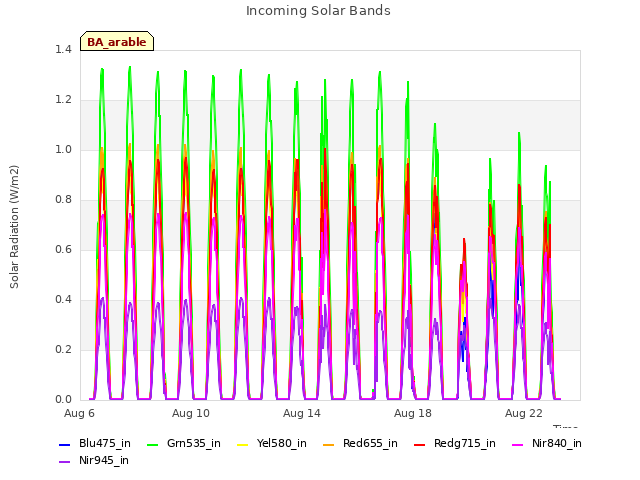640x480 pixels.
Task: Select the Nir840_in legend label
Action: pos(557,444)
